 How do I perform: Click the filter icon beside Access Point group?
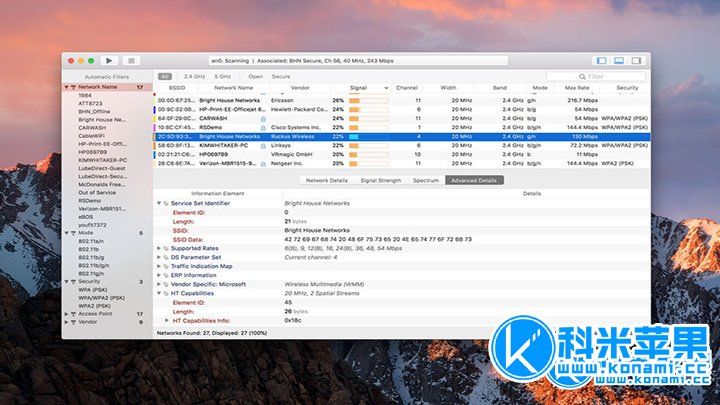tap(73, 314)
